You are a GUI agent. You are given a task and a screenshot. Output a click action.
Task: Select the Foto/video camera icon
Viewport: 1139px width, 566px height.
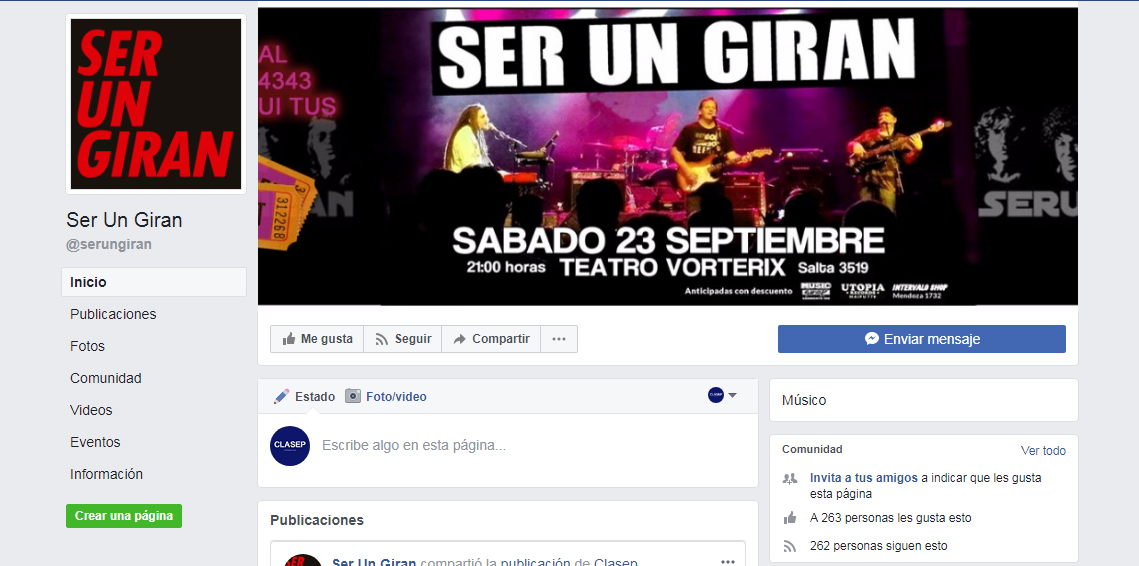353,397
